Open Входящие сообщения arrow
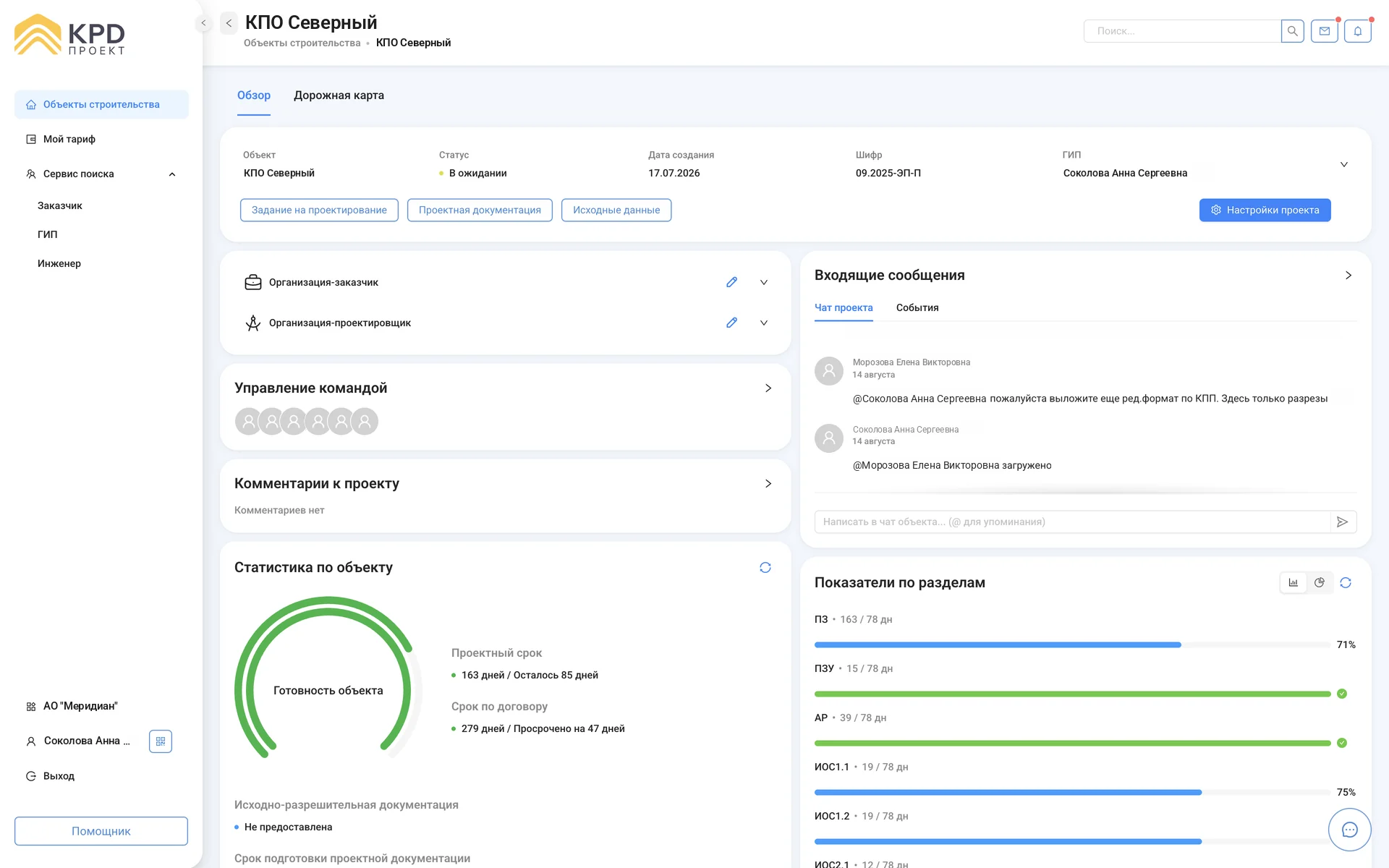The width and height of the screenshot is (1389, 868). (1348, 276)
